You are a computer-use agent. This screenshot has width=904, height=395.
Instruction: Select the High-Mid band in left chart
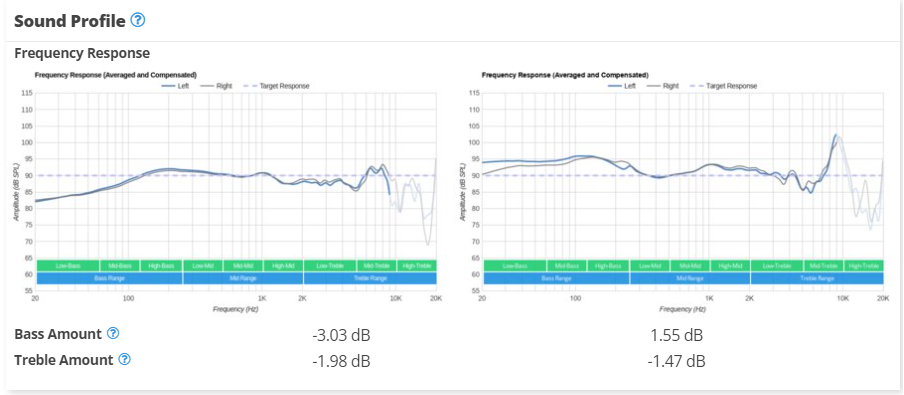click(283, 266)
